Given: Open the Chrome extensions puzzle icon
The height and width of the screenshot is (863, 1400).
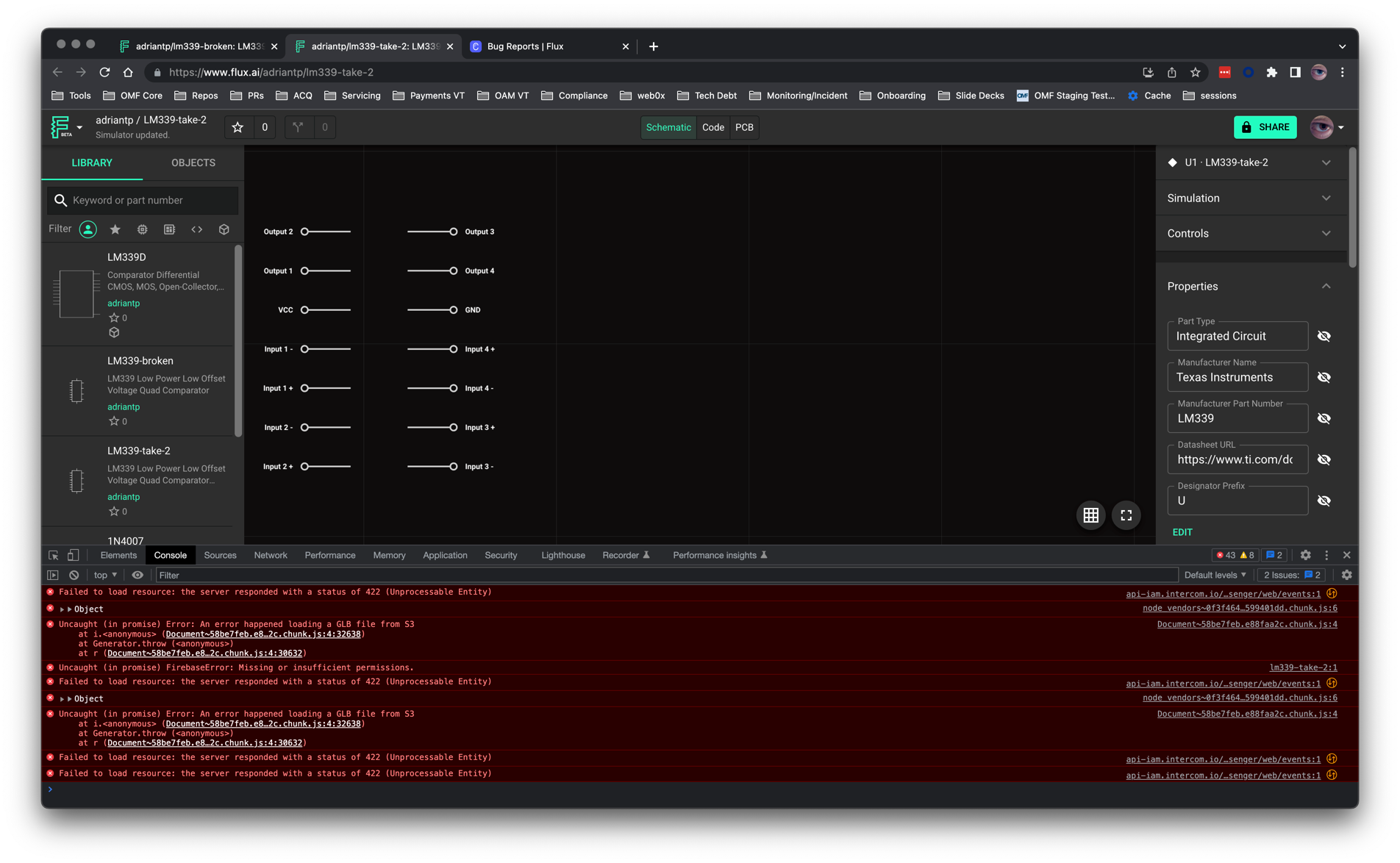Looking at the screenshot, I should tap(1271, 72).
